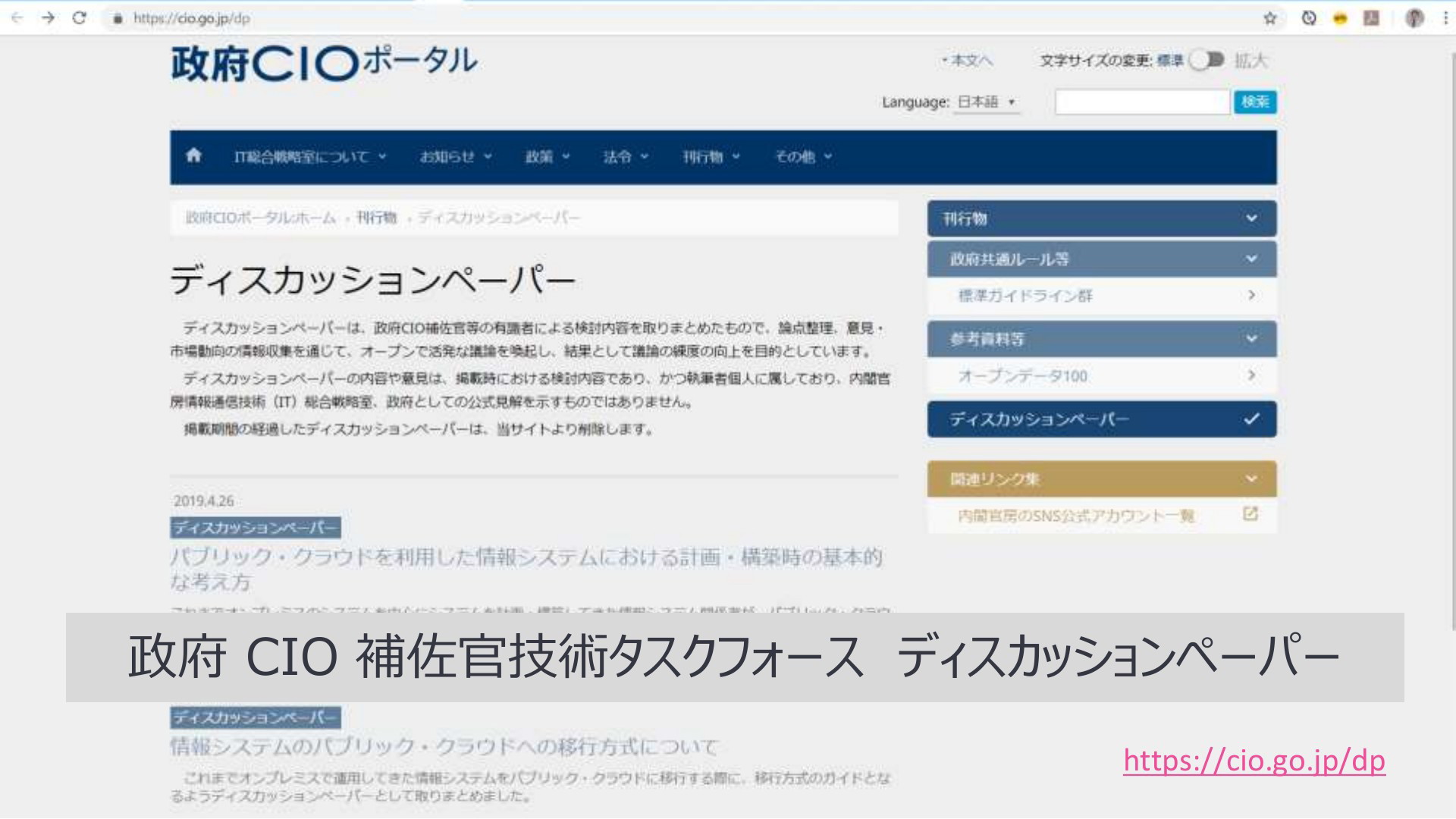This screenshot has height=819, width=1456.
Task: Expand the 政策 navigation menu
Action: click(x=547, y=157)
